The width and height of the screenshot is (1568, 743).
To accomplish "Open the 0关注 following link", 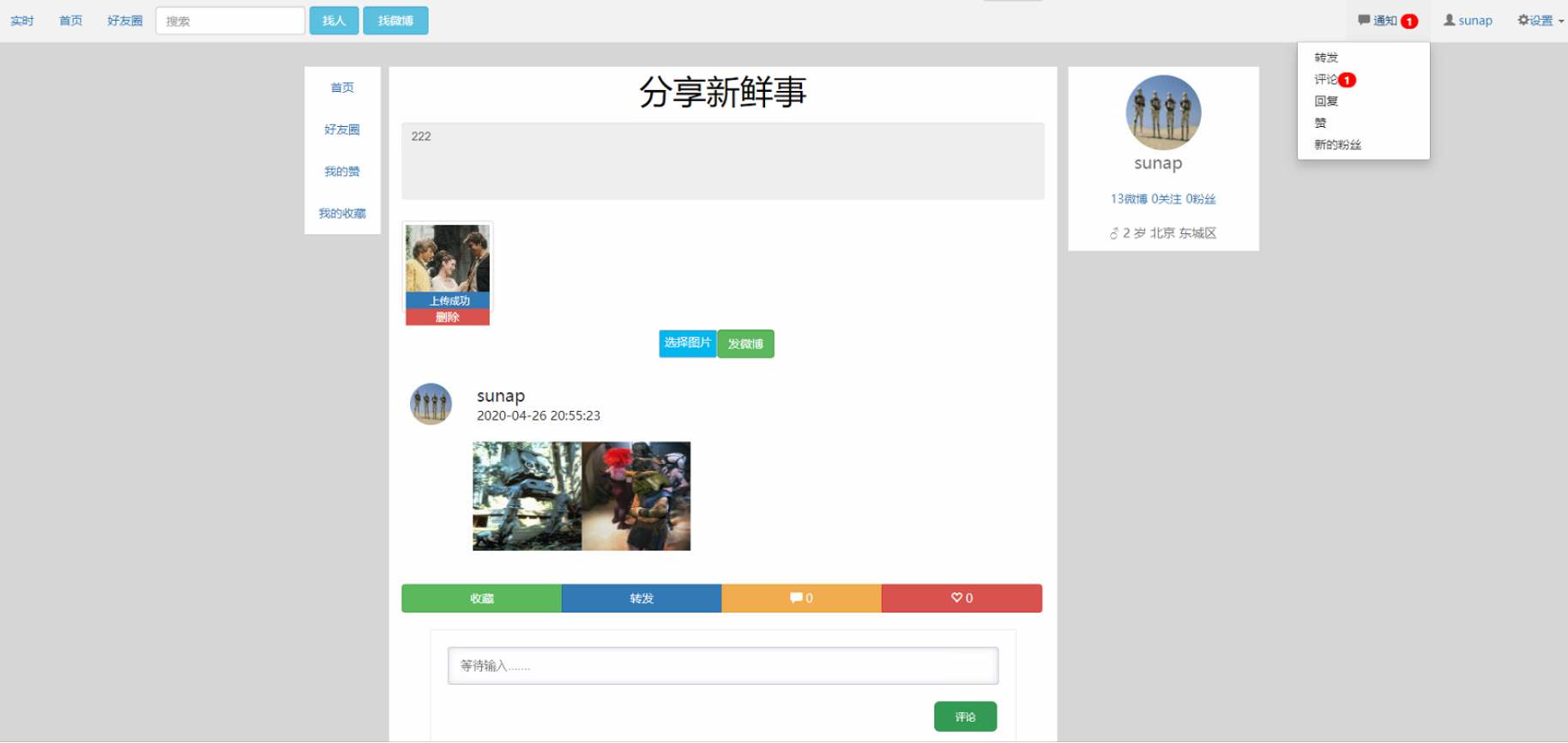I will (x=1167, y=199).
